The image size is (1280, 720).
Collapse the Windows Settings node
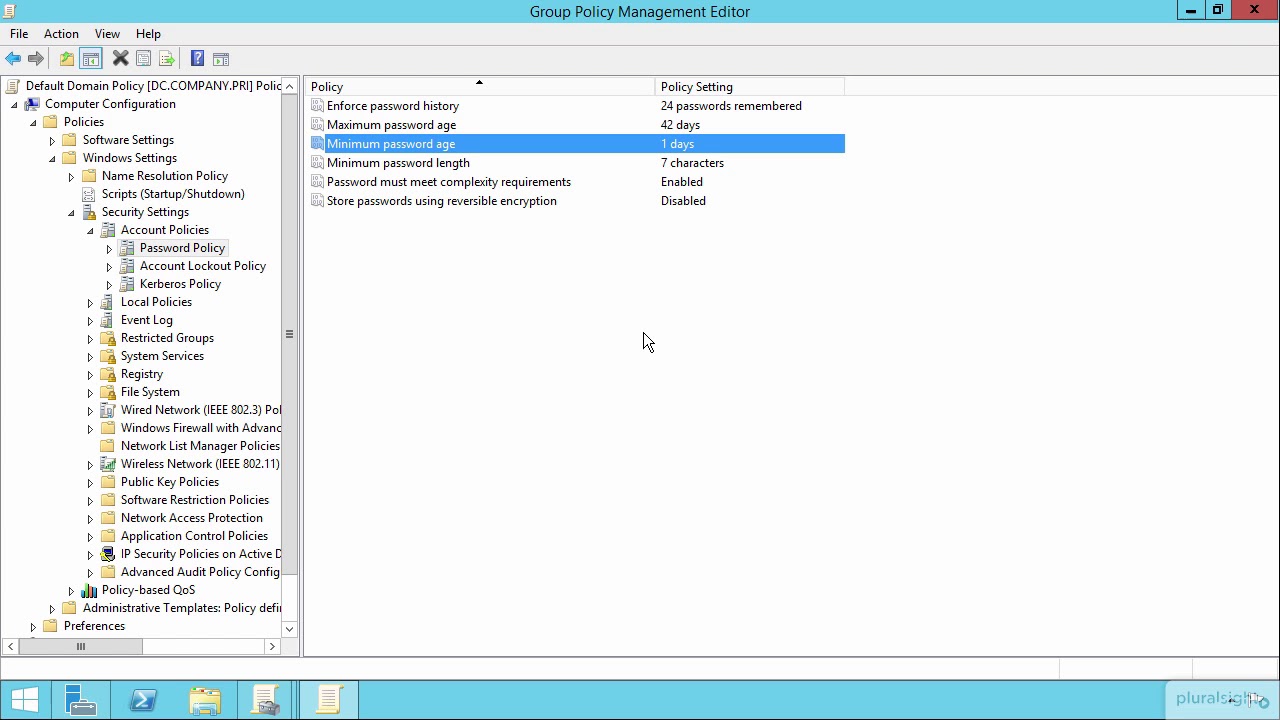(52, 159)
